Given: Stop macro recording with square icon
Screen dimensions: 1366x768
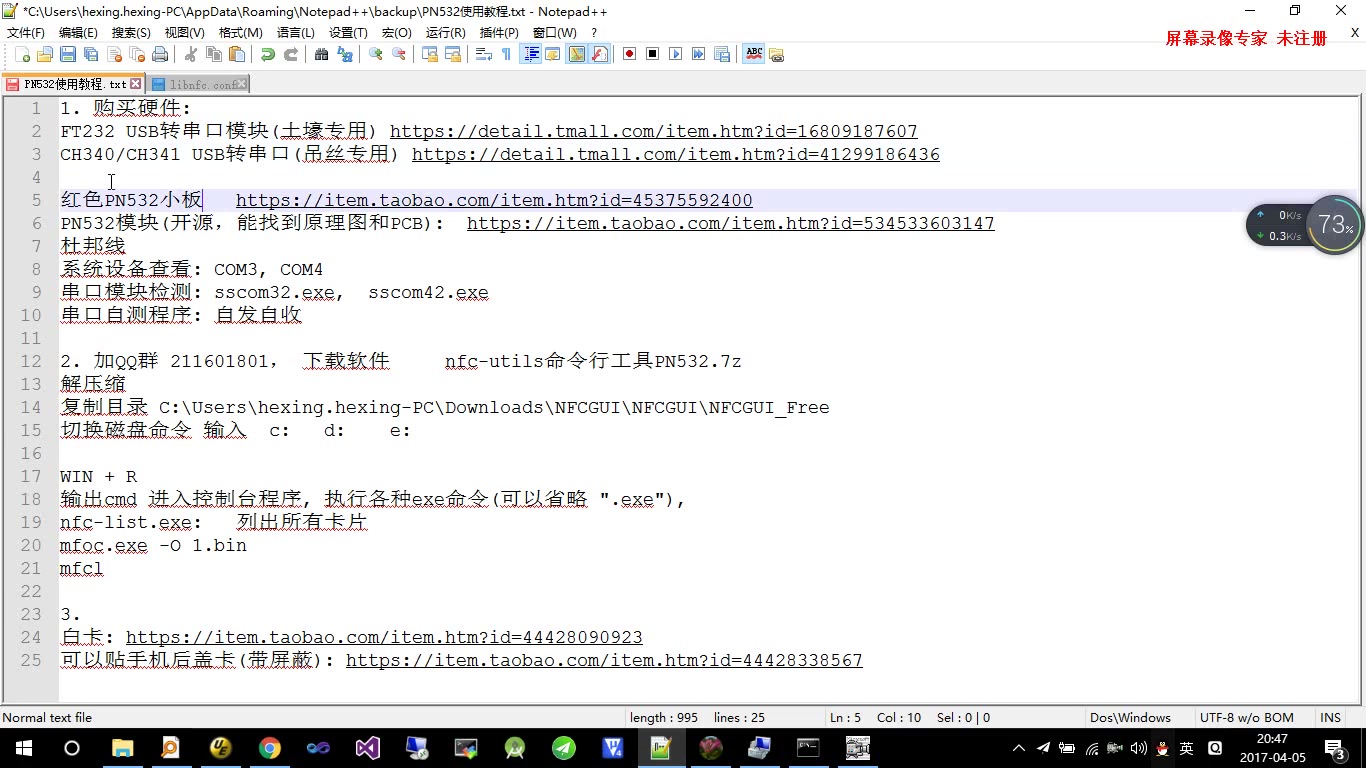Looking at the screenshot, I should [x=653, y=54].
